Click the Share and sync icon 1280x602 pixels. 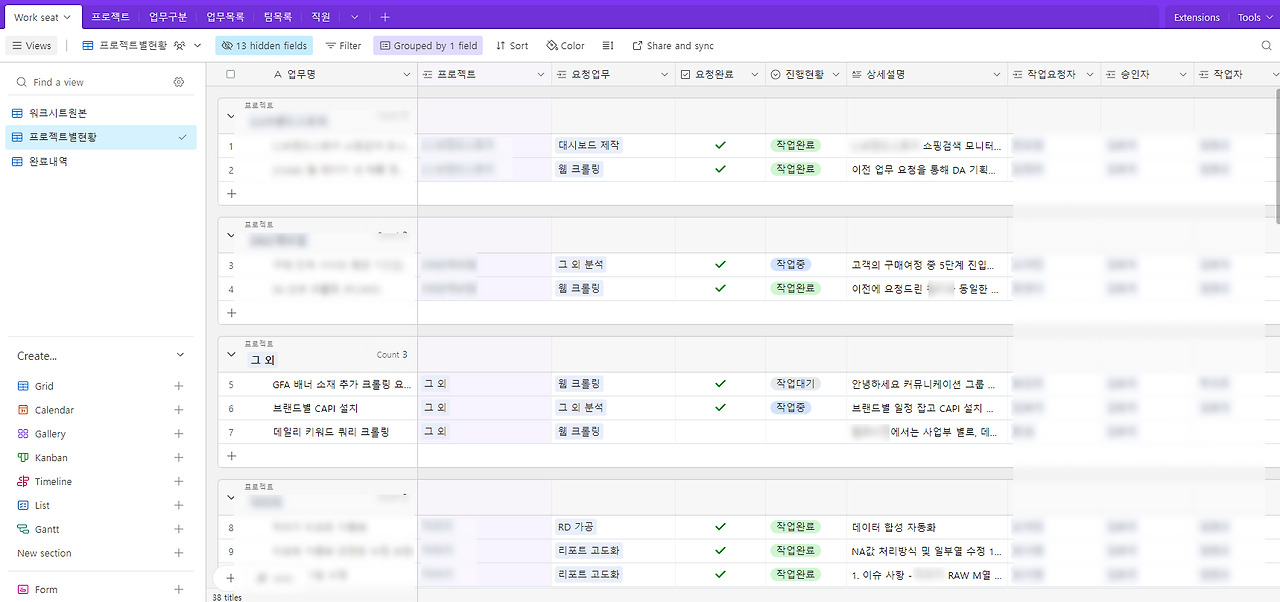click(x=637, y=45)
